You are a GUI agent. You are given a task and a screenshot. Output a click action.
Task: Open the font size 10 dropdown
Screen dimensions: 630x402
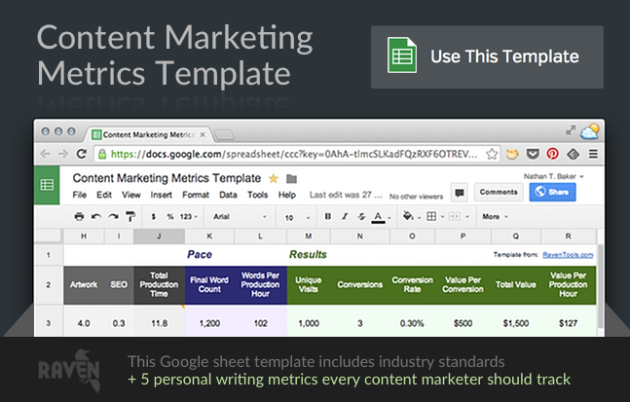coord(297,217)
